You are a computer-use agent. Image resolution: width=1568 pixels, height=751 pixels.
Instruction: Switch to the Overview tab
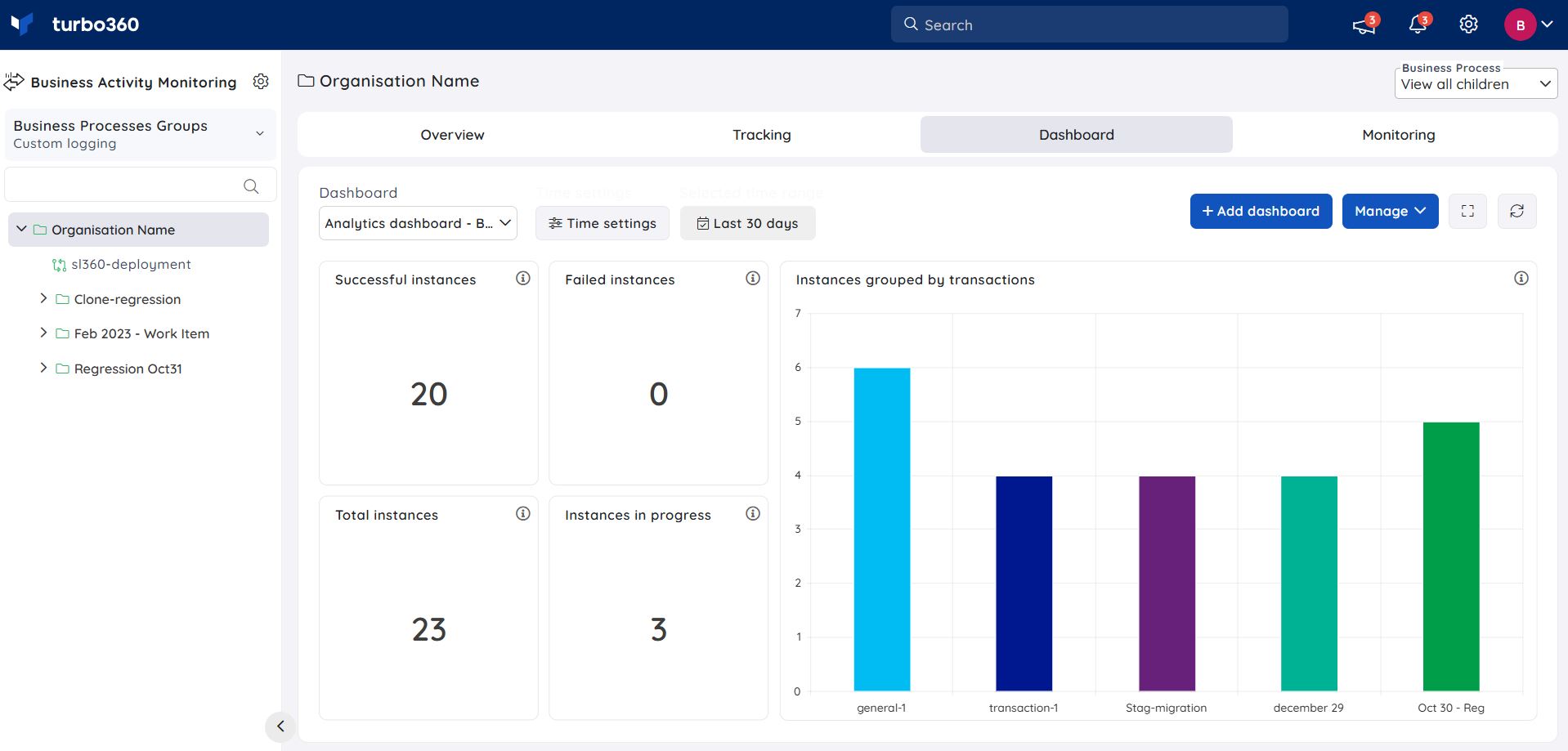coord(452,135)
